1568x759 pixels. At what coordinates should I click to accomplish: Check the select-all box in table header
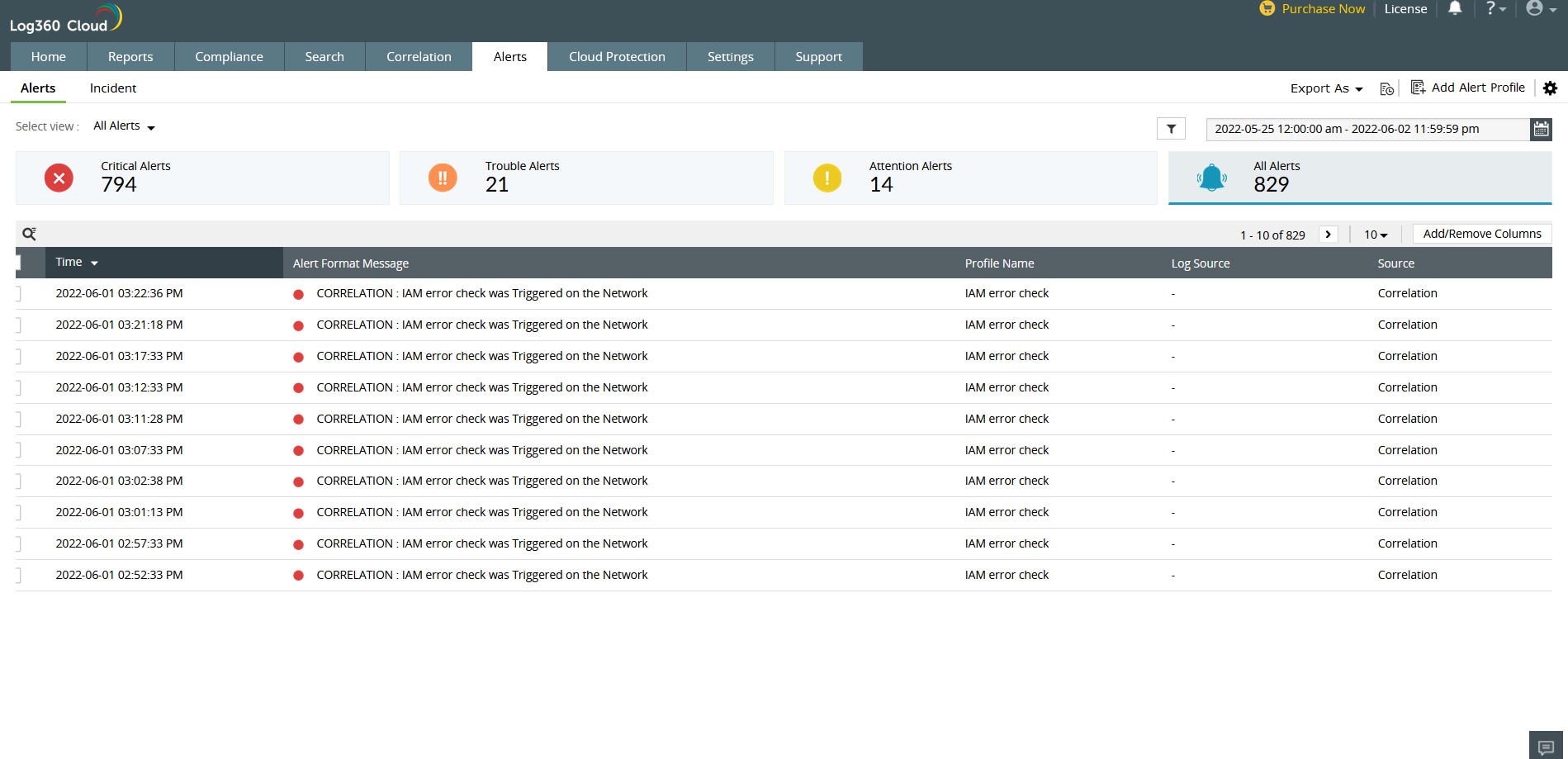[x=18, y=263]
